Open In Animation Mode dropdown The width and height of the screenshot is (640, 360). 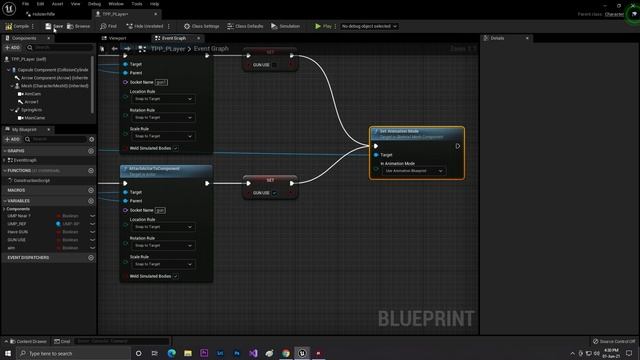coord(413,171)
